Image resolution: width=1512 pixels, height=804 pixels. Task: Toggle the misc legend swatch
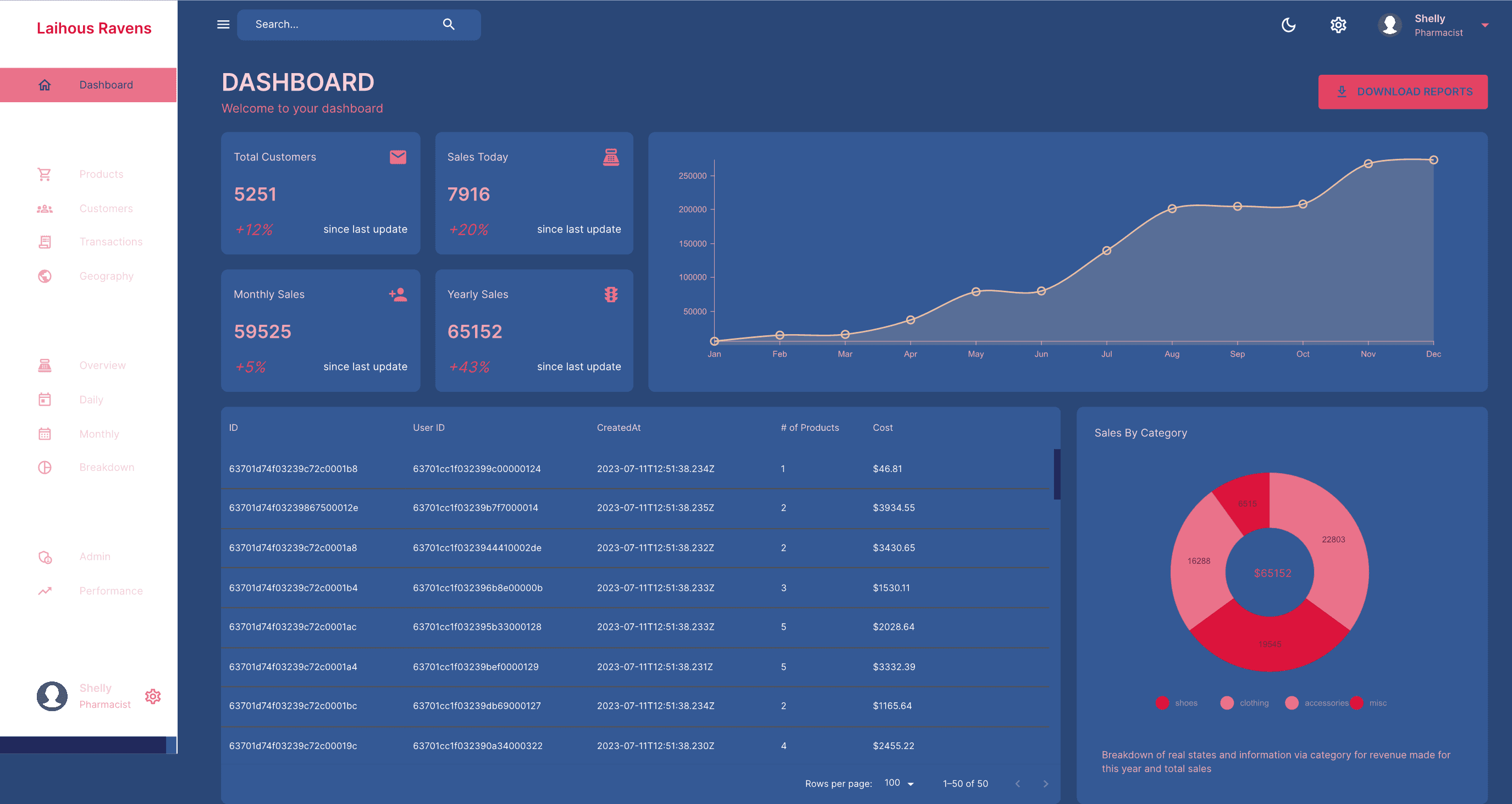1356,703
